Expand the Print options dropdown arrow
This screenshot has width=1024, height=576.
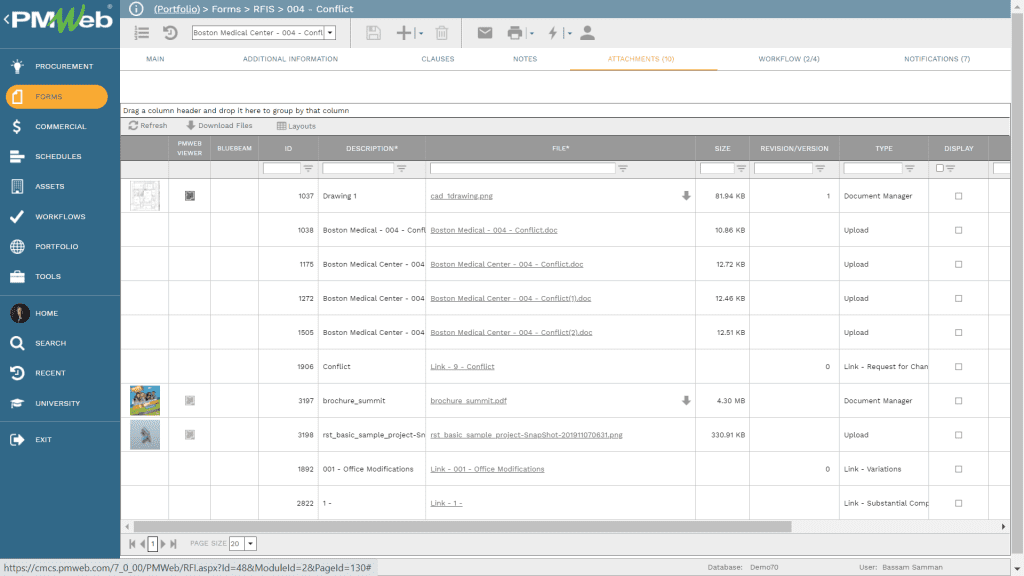click(532, 33)
